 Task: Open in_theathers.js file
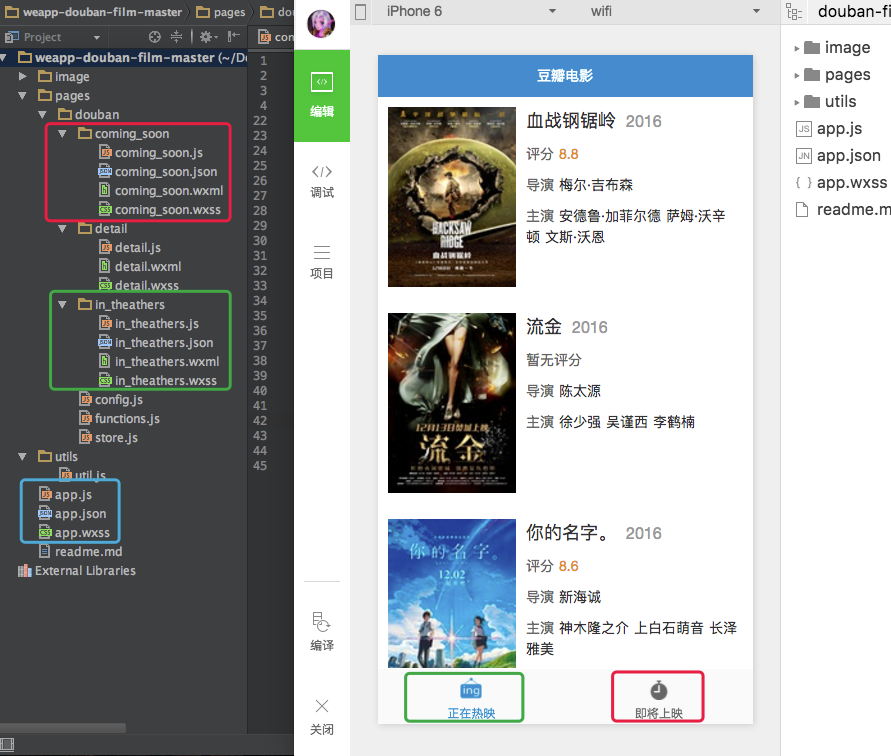pos(149,323)
